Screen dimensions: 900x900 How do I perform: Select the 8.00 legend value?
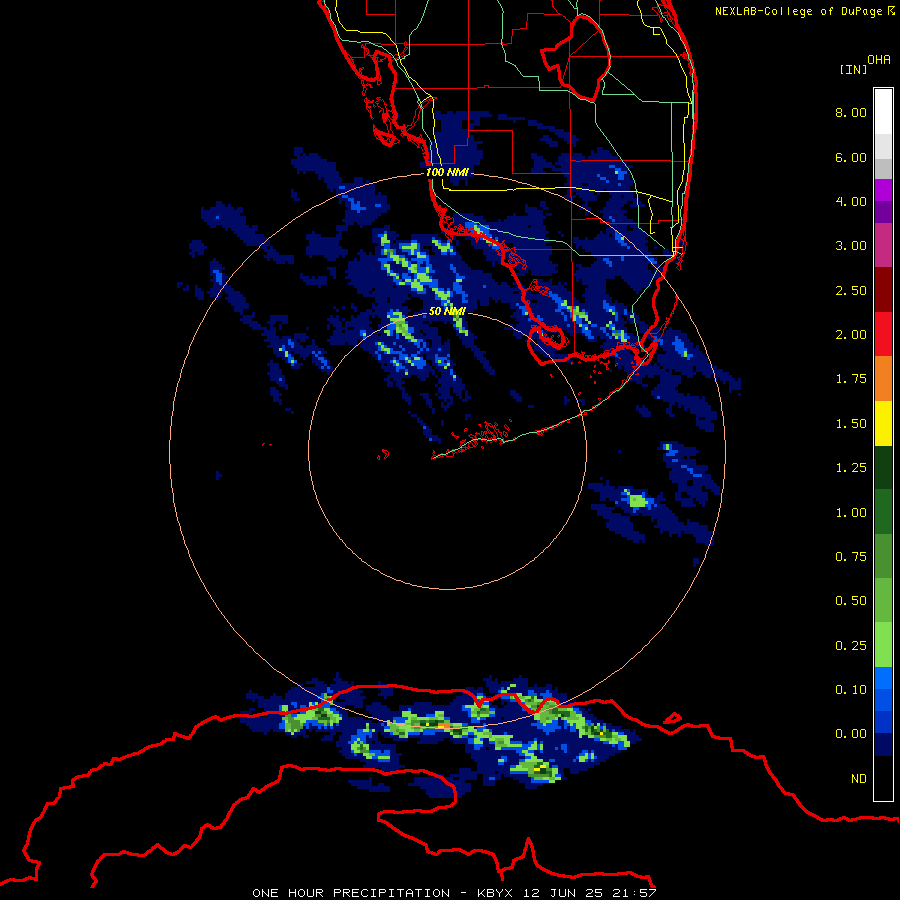tap(851, 112)
